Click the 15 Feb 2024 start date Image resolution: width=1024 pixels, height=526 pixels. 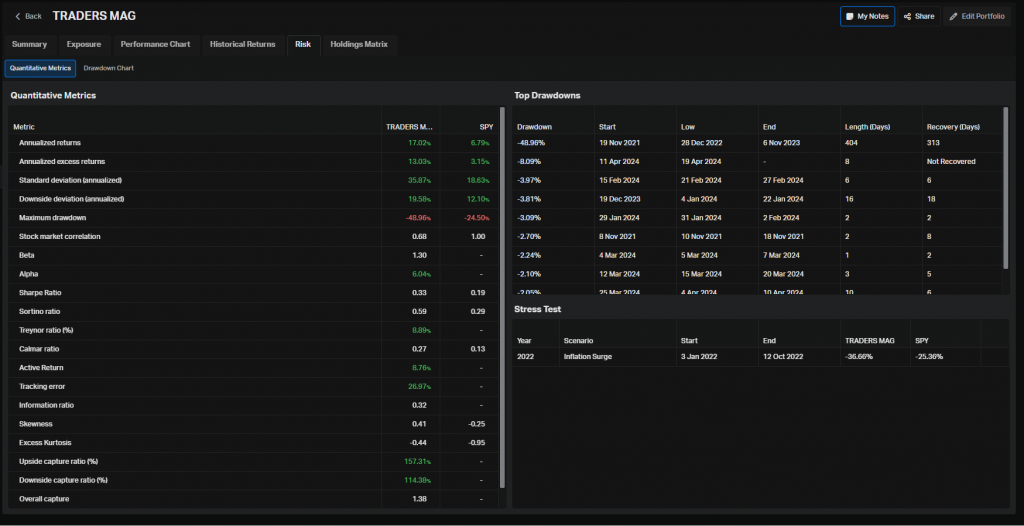click(x=619, y=180)
